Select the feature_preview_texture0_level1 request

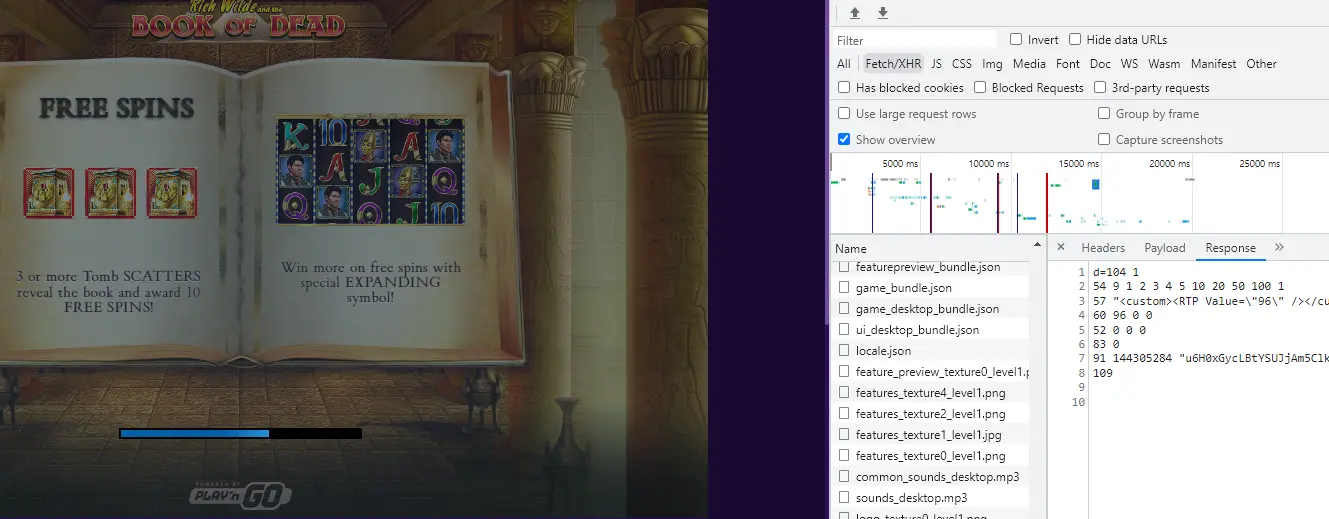point(931,372)
